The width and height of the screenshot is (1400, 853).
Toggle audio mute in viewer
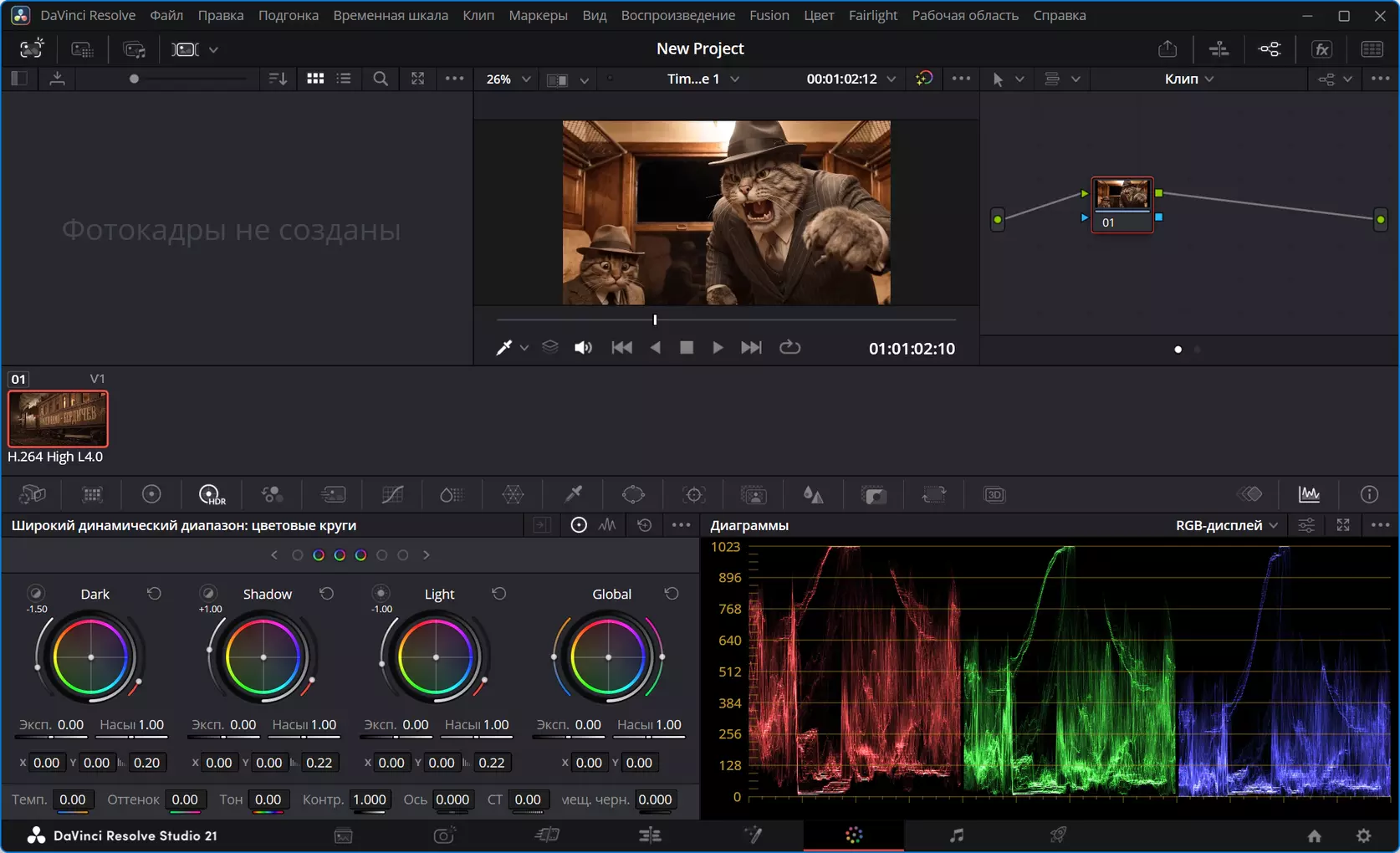point(583,348)
